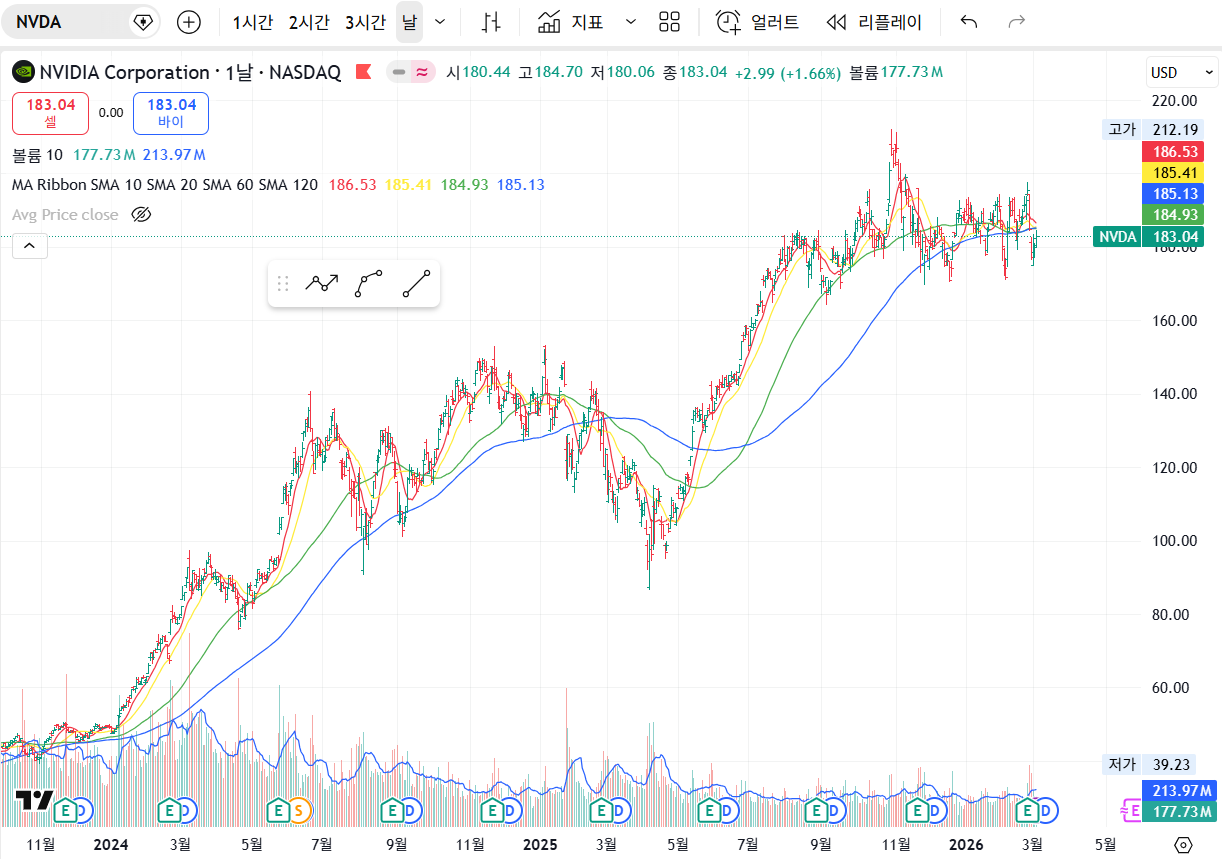Open the bar style chart type menu
The height and width of the screenshot is (859, 1222).
click(x=491, y=22)
